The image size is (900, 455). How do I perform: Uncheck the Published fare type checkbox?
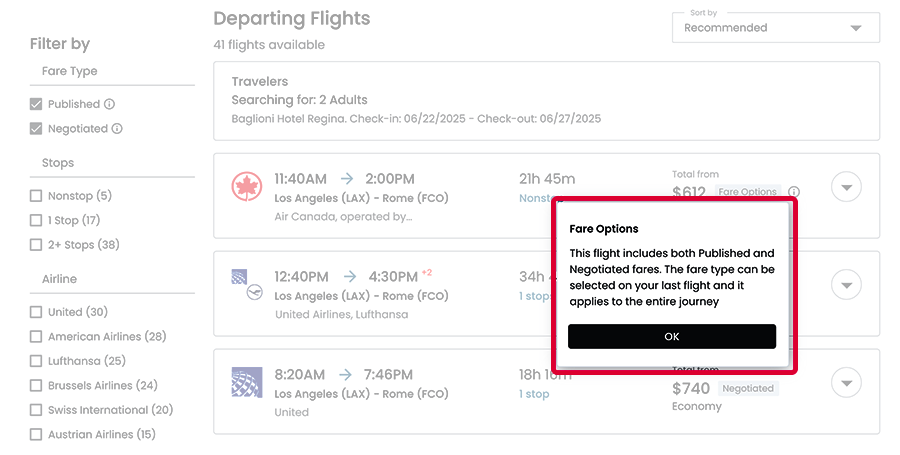coord(37,104)
